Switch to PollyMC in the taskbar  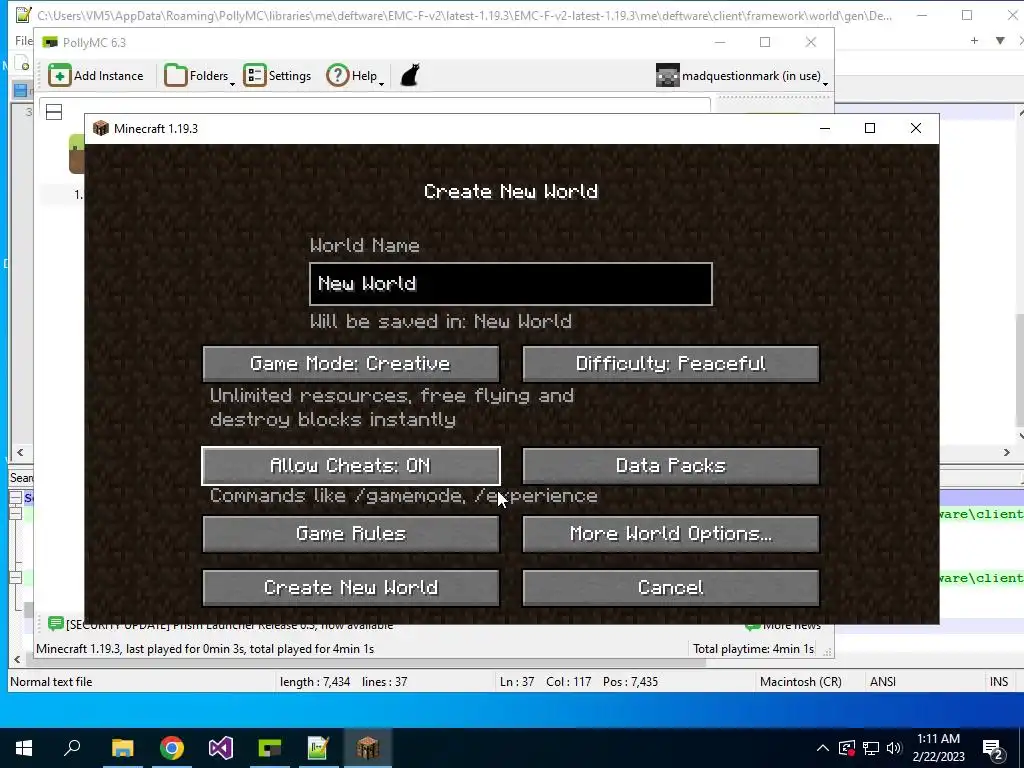pos(270,748)
